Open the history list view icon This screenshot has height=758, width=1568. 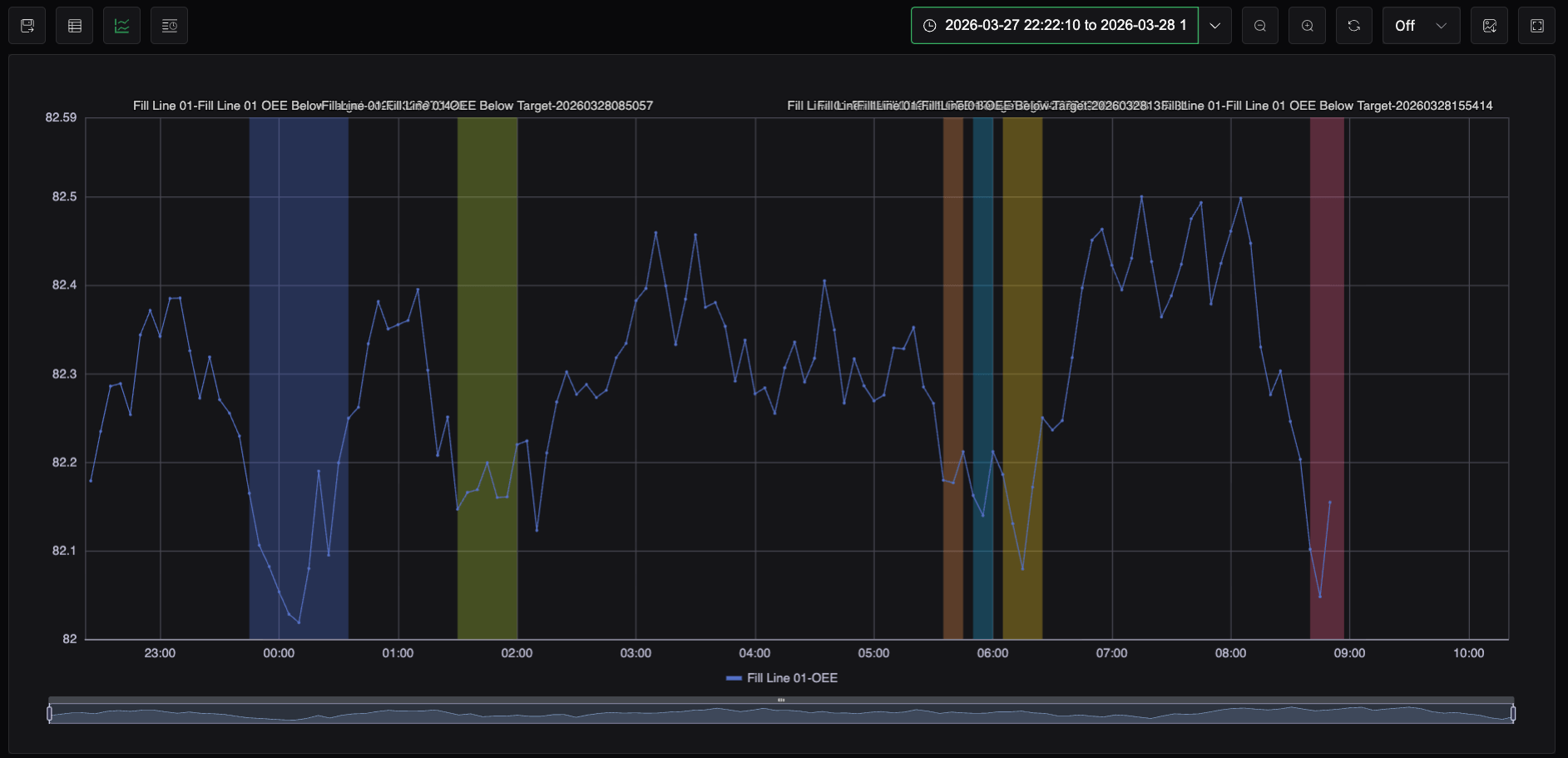pos(170,26)
